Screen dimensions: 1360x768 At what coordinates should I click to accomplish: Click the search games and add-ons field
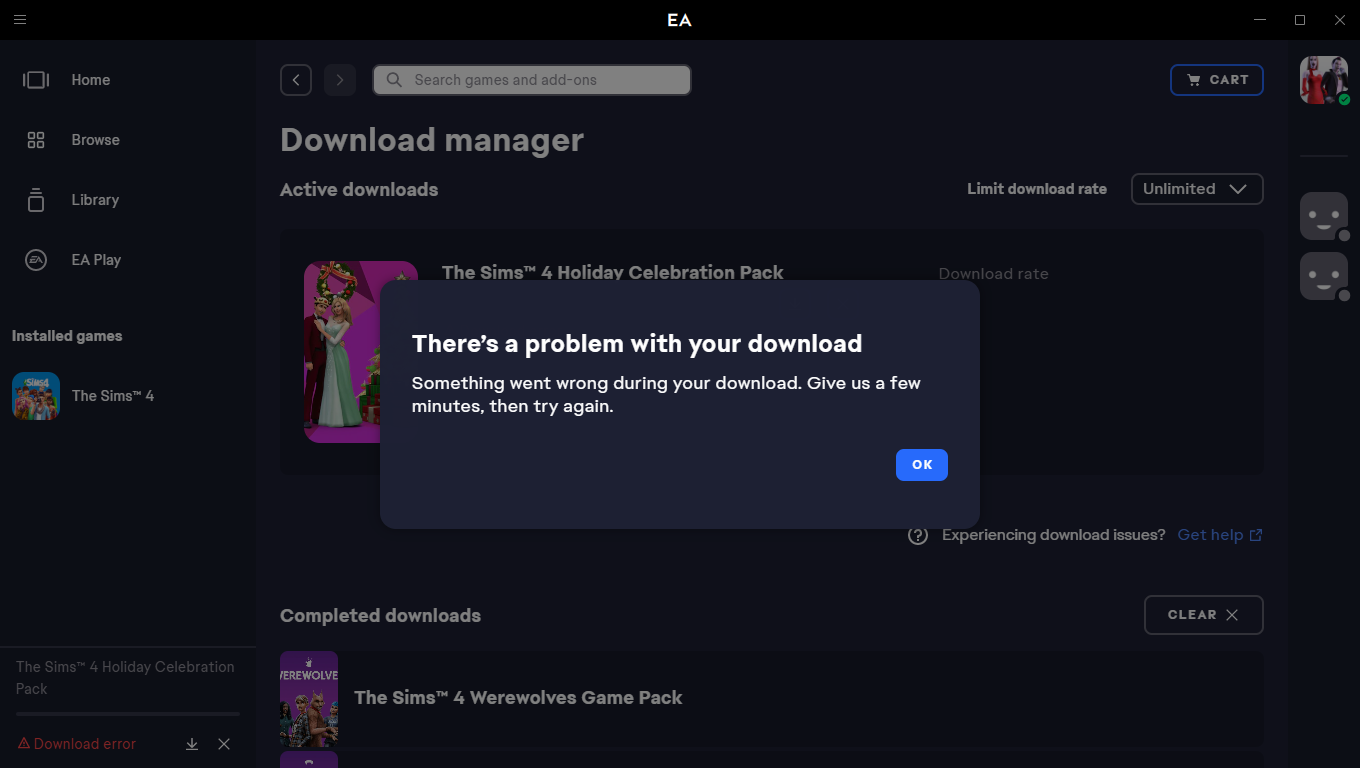(x=532, y=80)
